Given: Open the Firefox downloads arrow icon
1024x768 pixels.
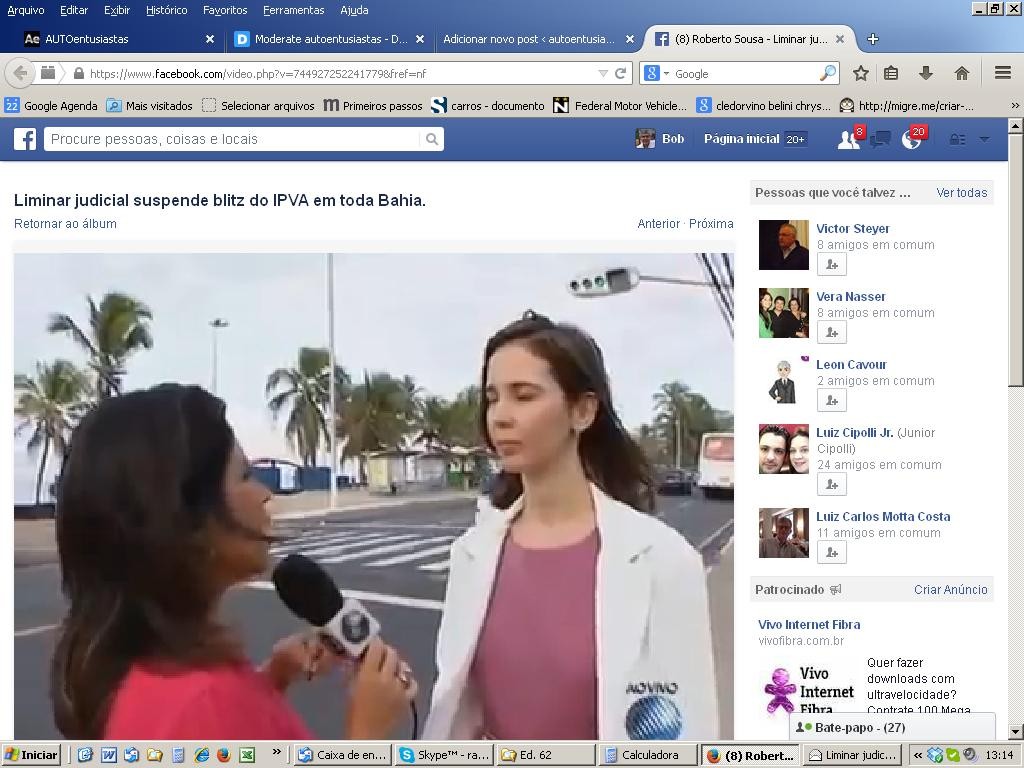Looking at the screenshot, I should pyautogui.click(x=926, y=73).
